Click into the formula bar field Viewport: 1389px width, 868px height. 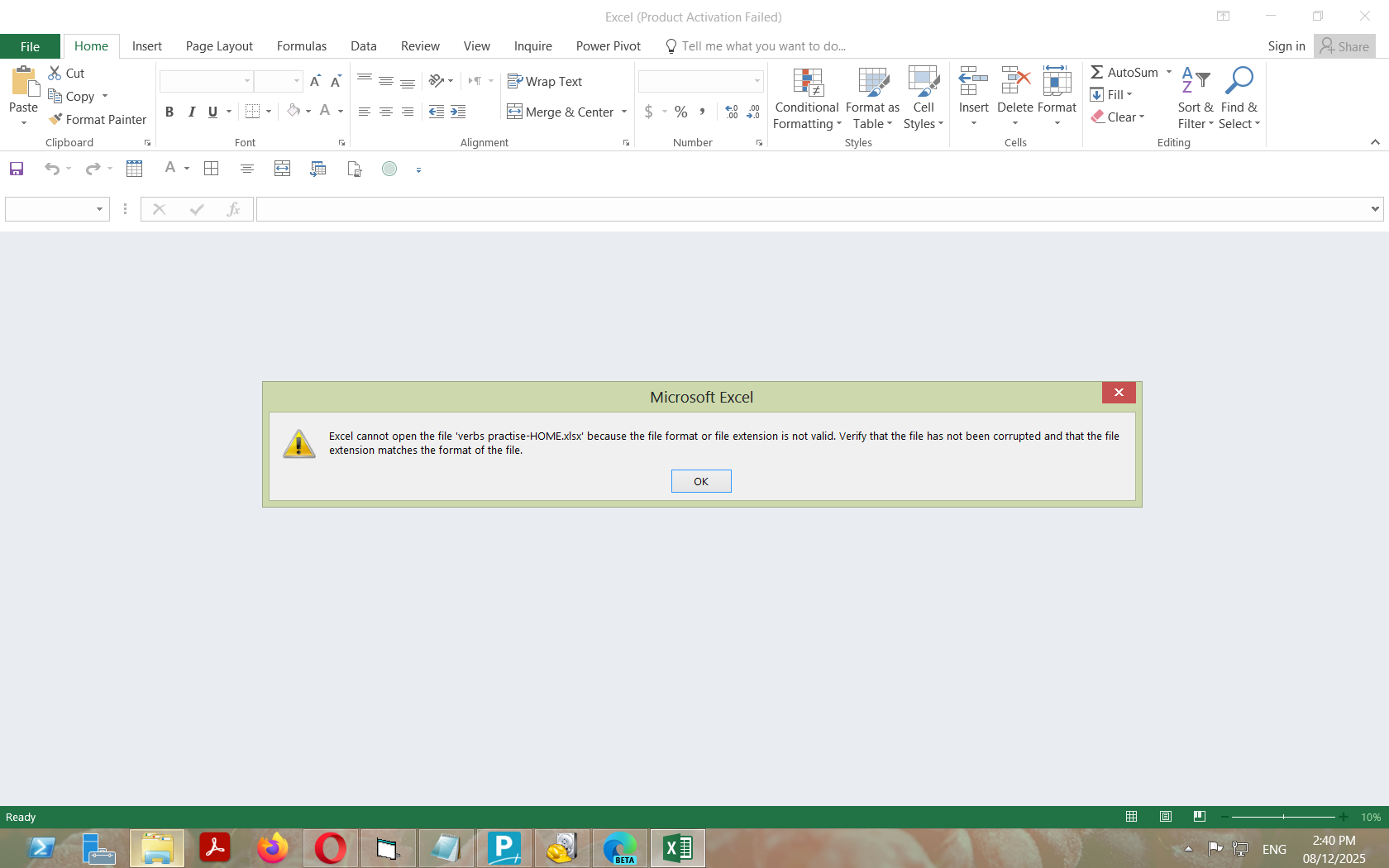click(x=812, y=209)
